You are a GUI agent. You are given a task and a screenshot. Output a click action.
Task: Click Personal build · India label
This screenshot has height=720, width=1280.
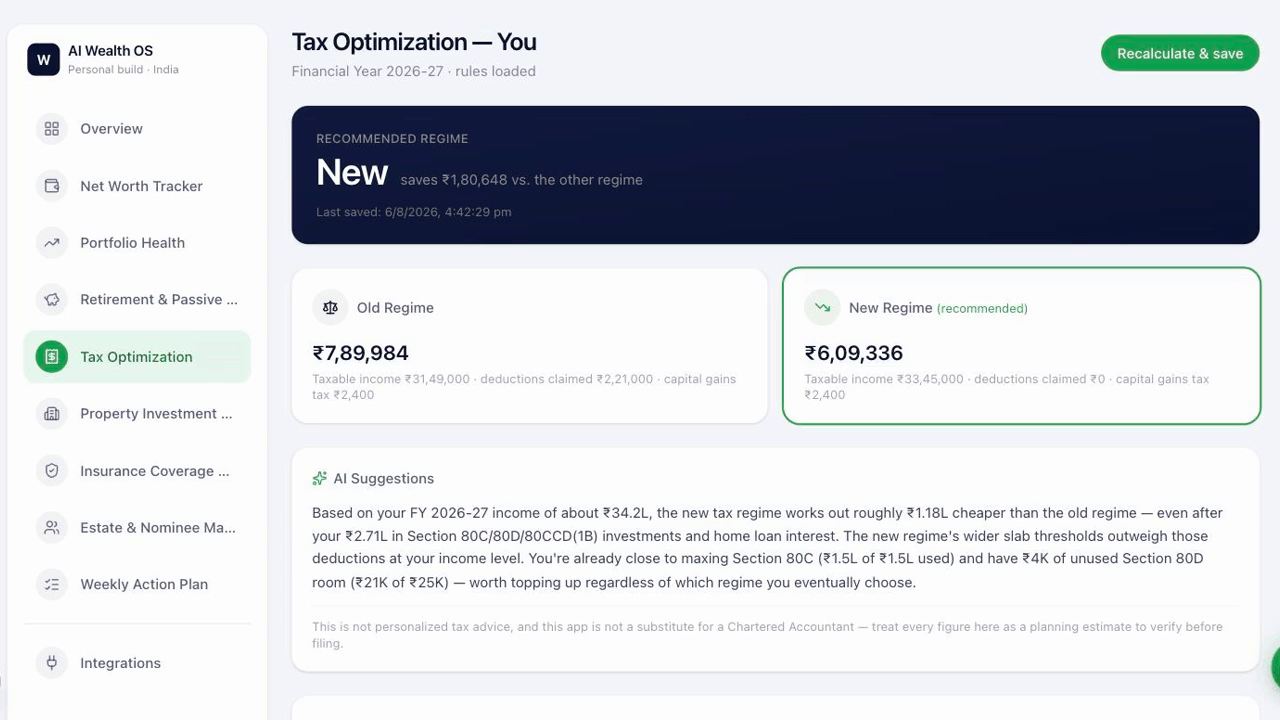tap(123, 70)
